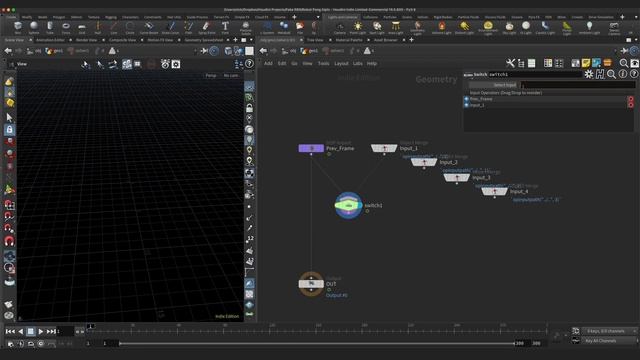This screenshot has height=360, width=640.
Task: Switch to the Material Palette tab
Action: (x=349, y=40)
